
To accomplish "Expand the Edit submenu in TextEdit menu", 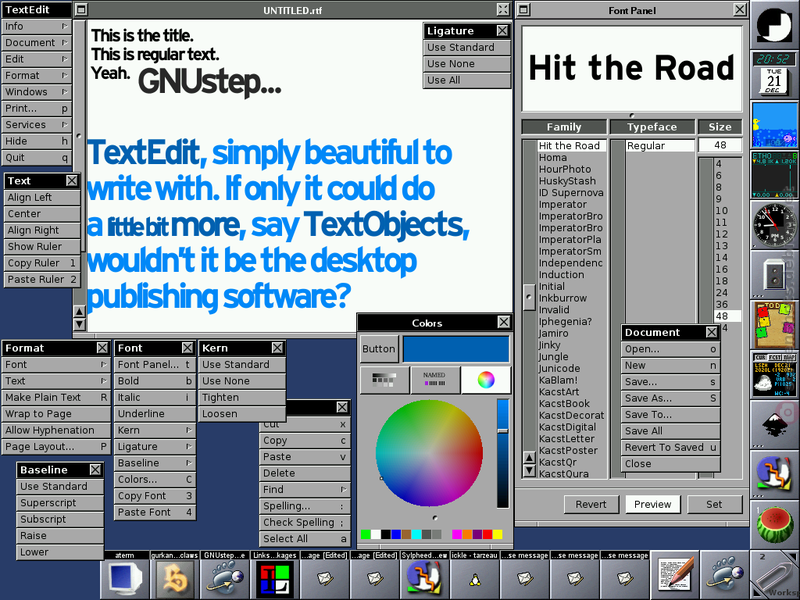I will (37, 59).
